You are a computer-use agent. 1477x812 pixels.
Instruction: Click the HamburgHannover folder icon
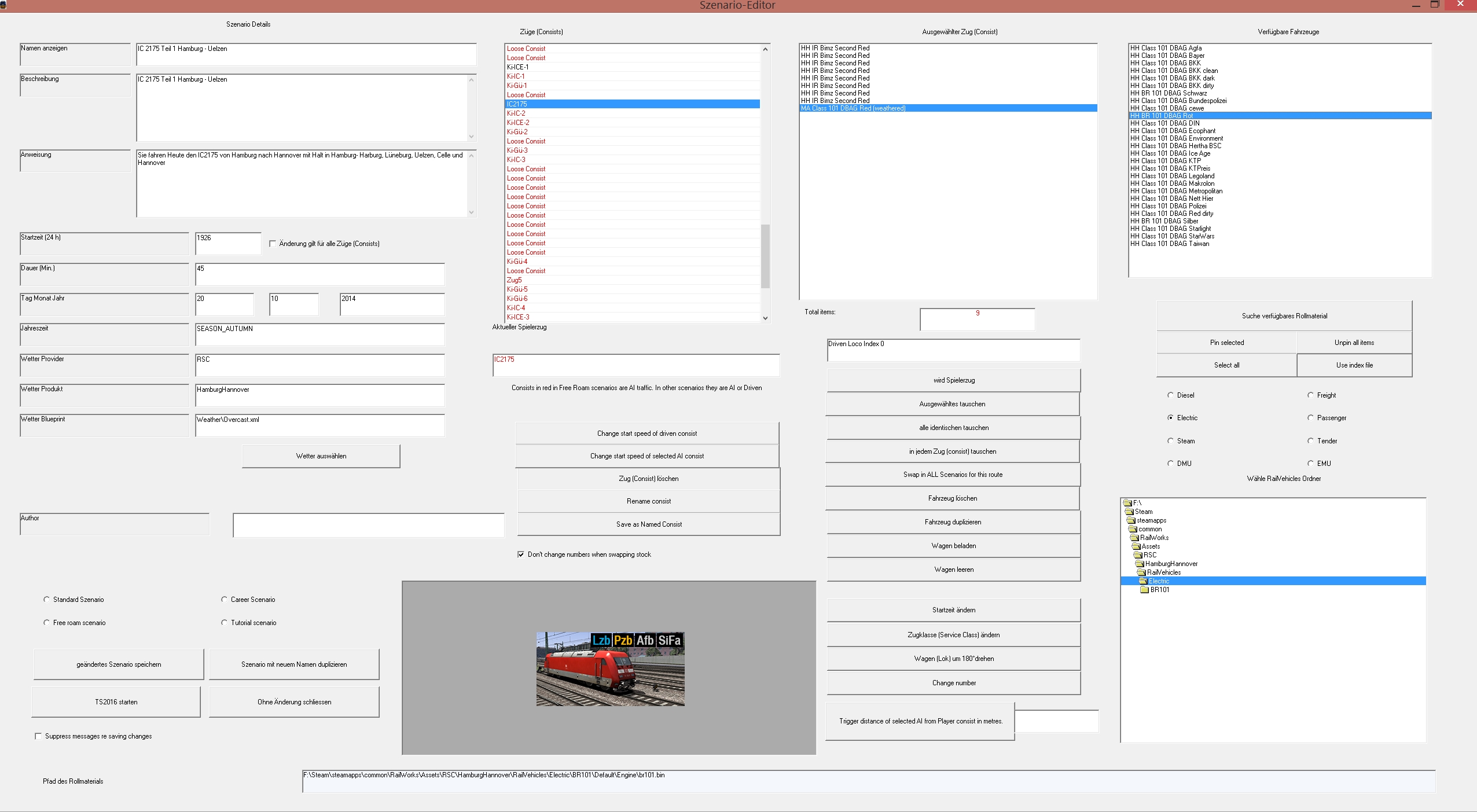point(1140,564)
